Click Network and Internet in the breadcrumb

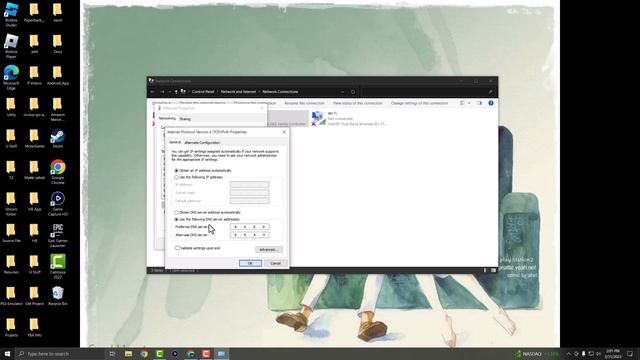click(238, 92)
